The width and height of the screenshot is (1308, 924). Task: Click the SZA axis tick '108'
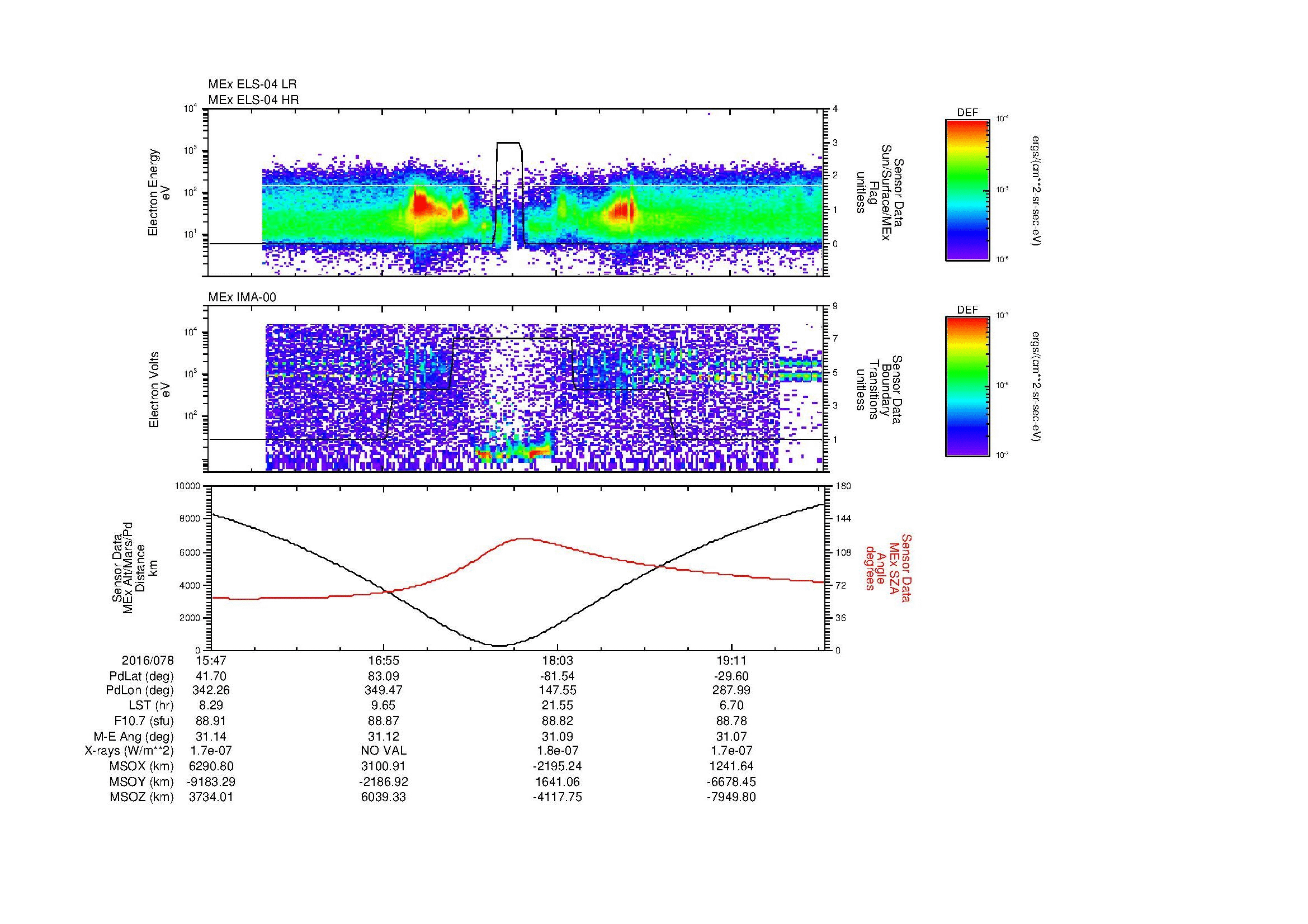point(844,552)
